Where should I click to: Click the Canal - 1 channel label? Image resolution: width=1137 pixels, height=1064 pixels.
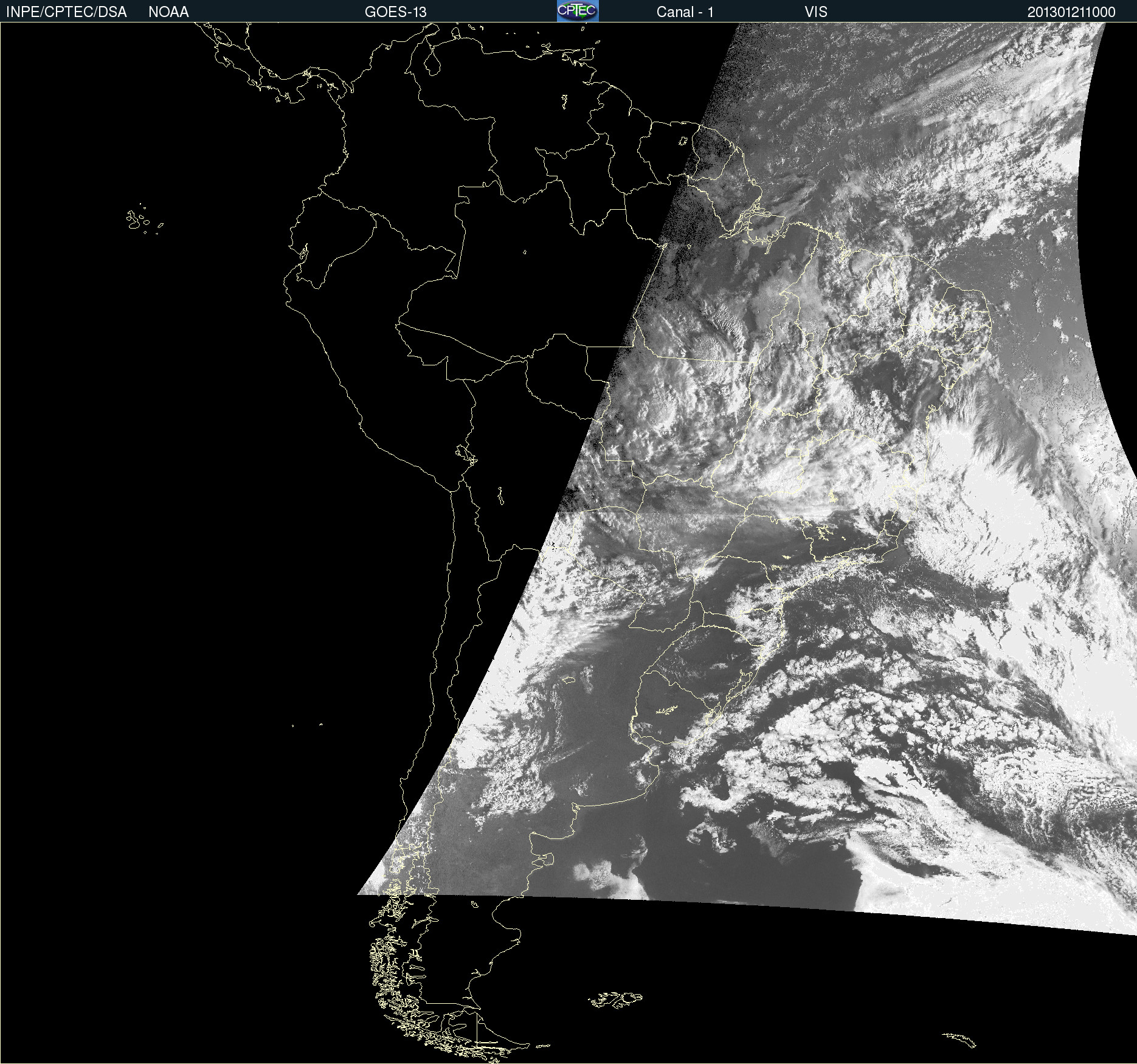[685, 12]
